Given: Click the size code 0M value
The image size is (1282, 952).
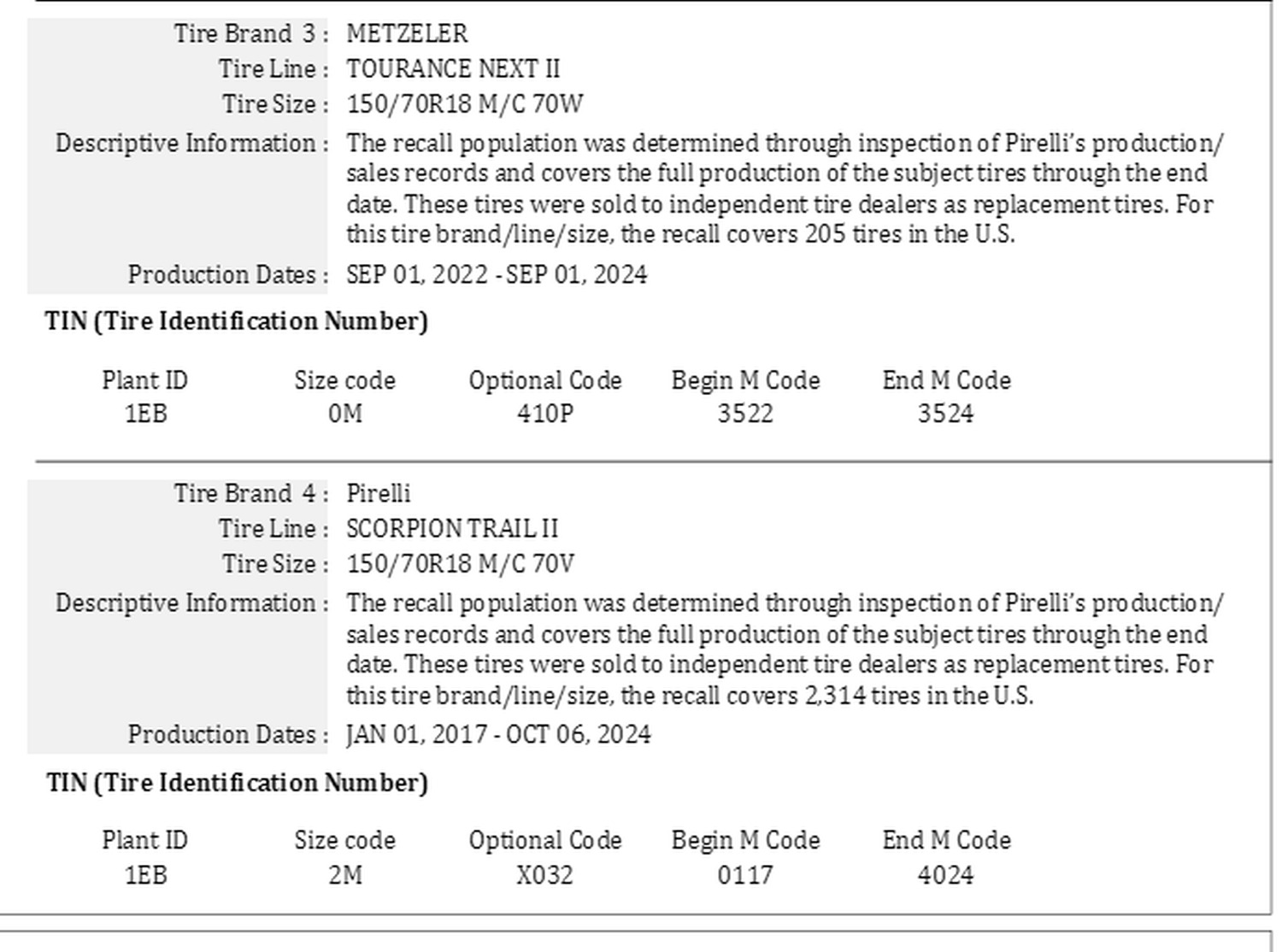Looking at the screenshot, I should tap(345, 414).
